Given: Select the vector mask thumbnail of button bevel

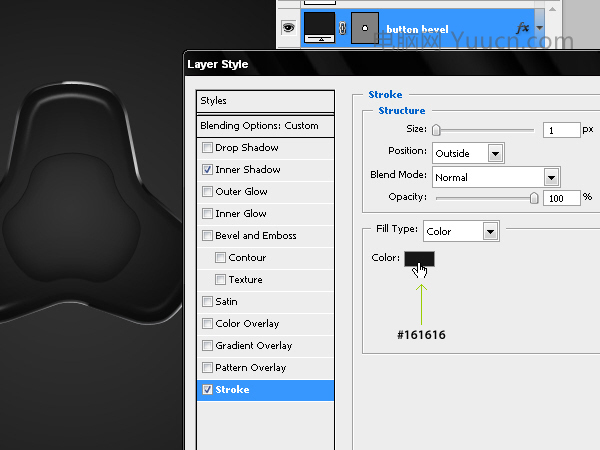Looking at the screenshot, I should (365, 28).
